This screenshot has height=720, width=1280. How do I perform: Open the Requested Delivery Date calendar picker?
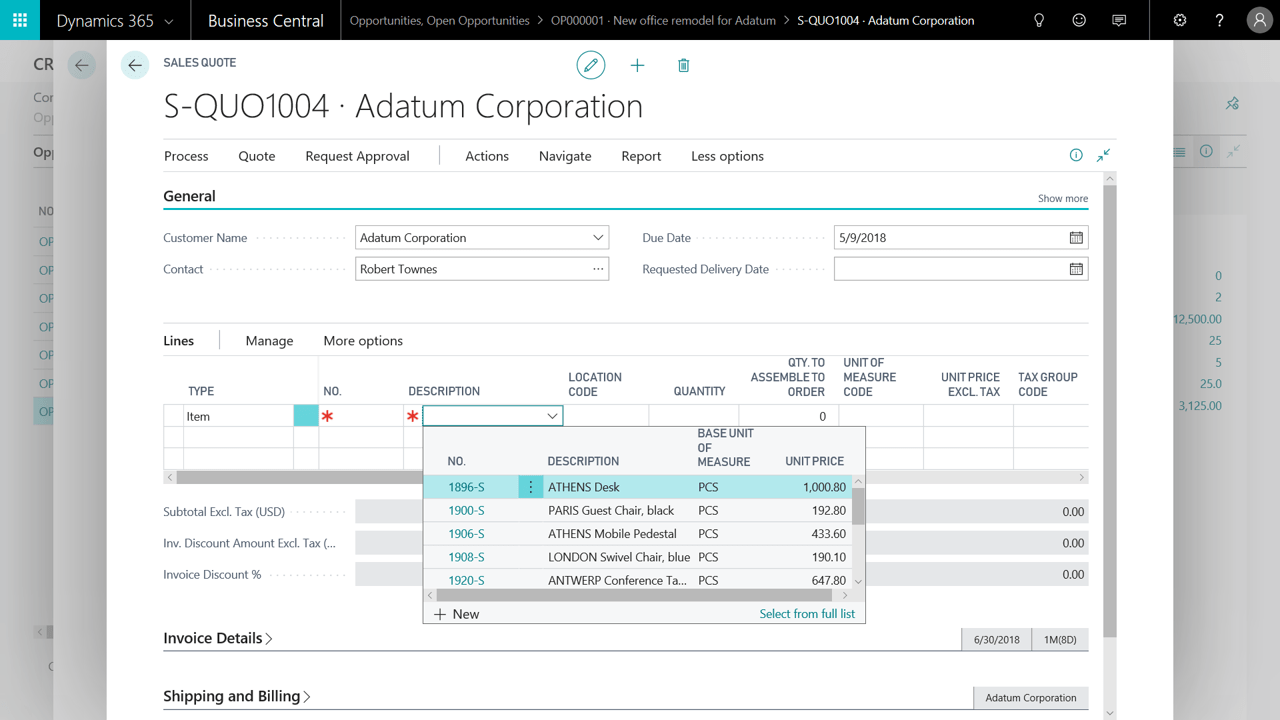pos(1076,269)
